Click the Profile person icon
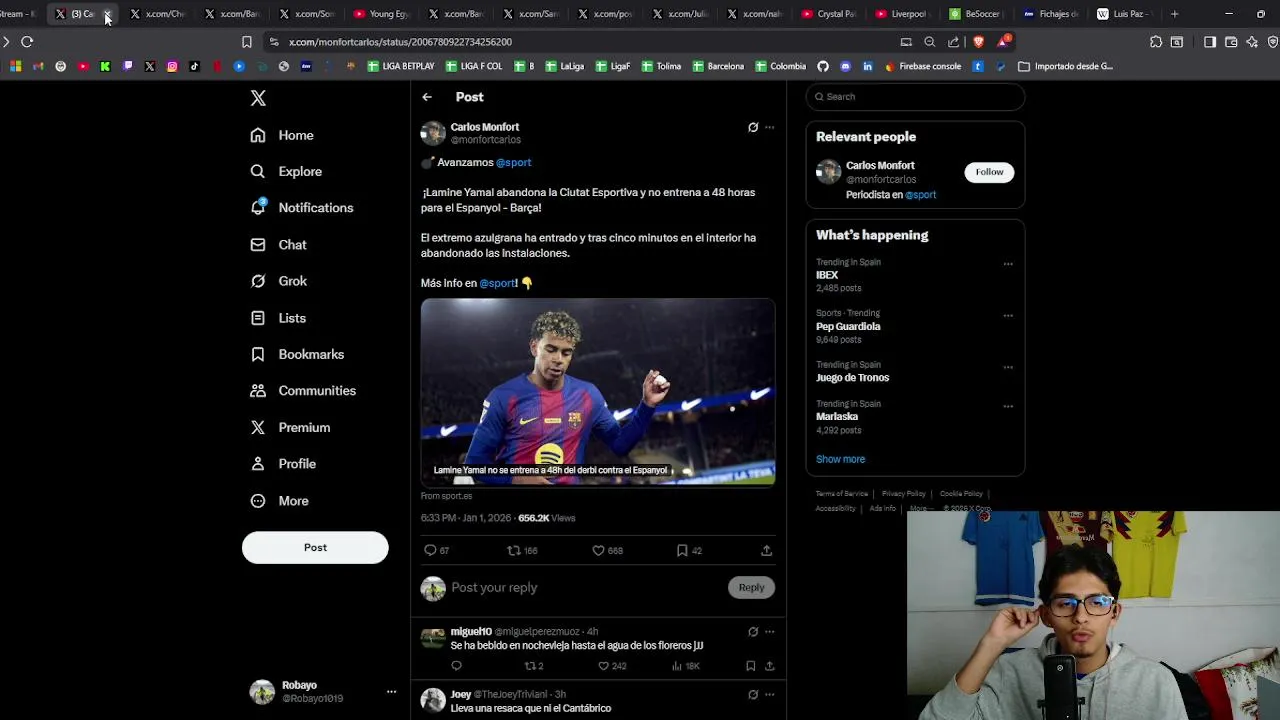 (x=258, y=464)
